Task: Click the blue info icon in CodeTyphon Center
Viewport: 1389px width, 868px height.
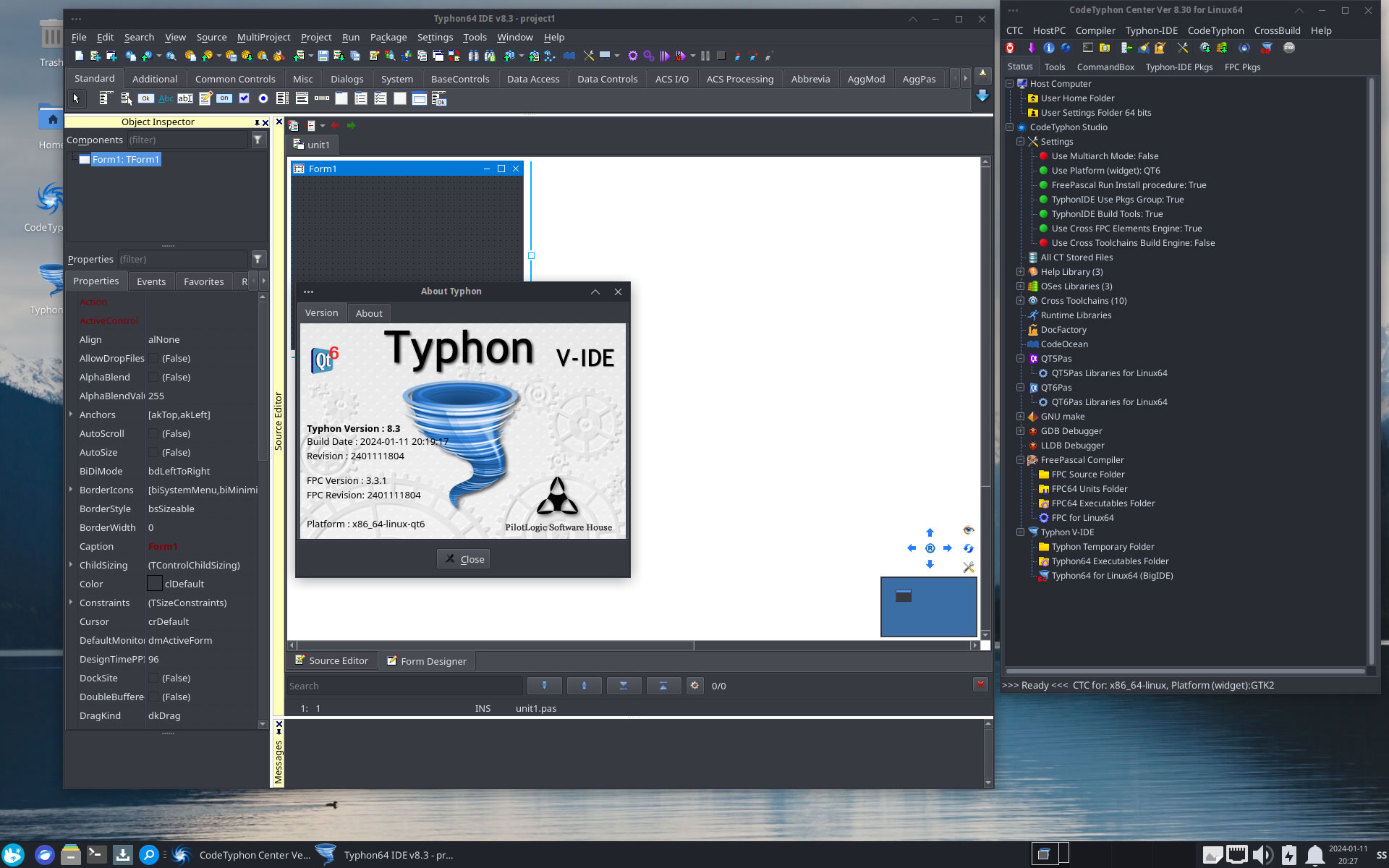Action: tap(1049, 48)
